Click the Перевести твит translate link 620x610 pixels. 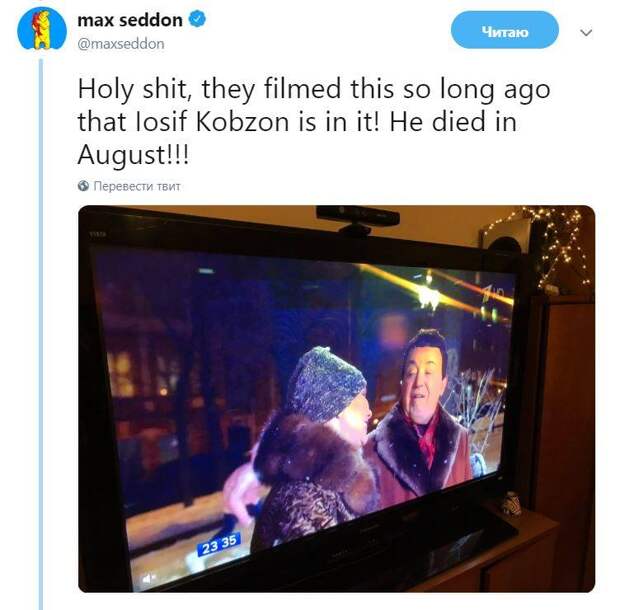[x=137, y=186]
